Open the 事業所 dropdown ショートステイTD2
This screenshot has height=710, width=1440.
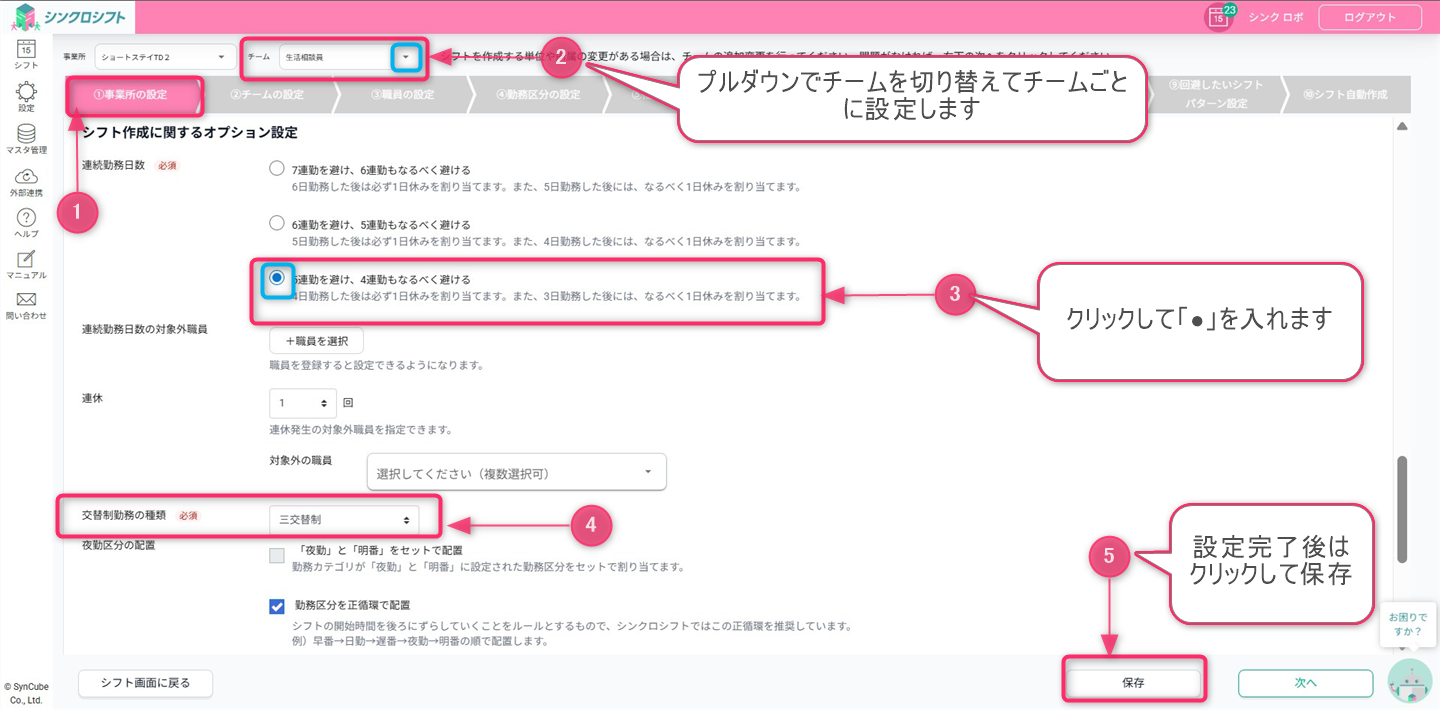coord(160,58)
